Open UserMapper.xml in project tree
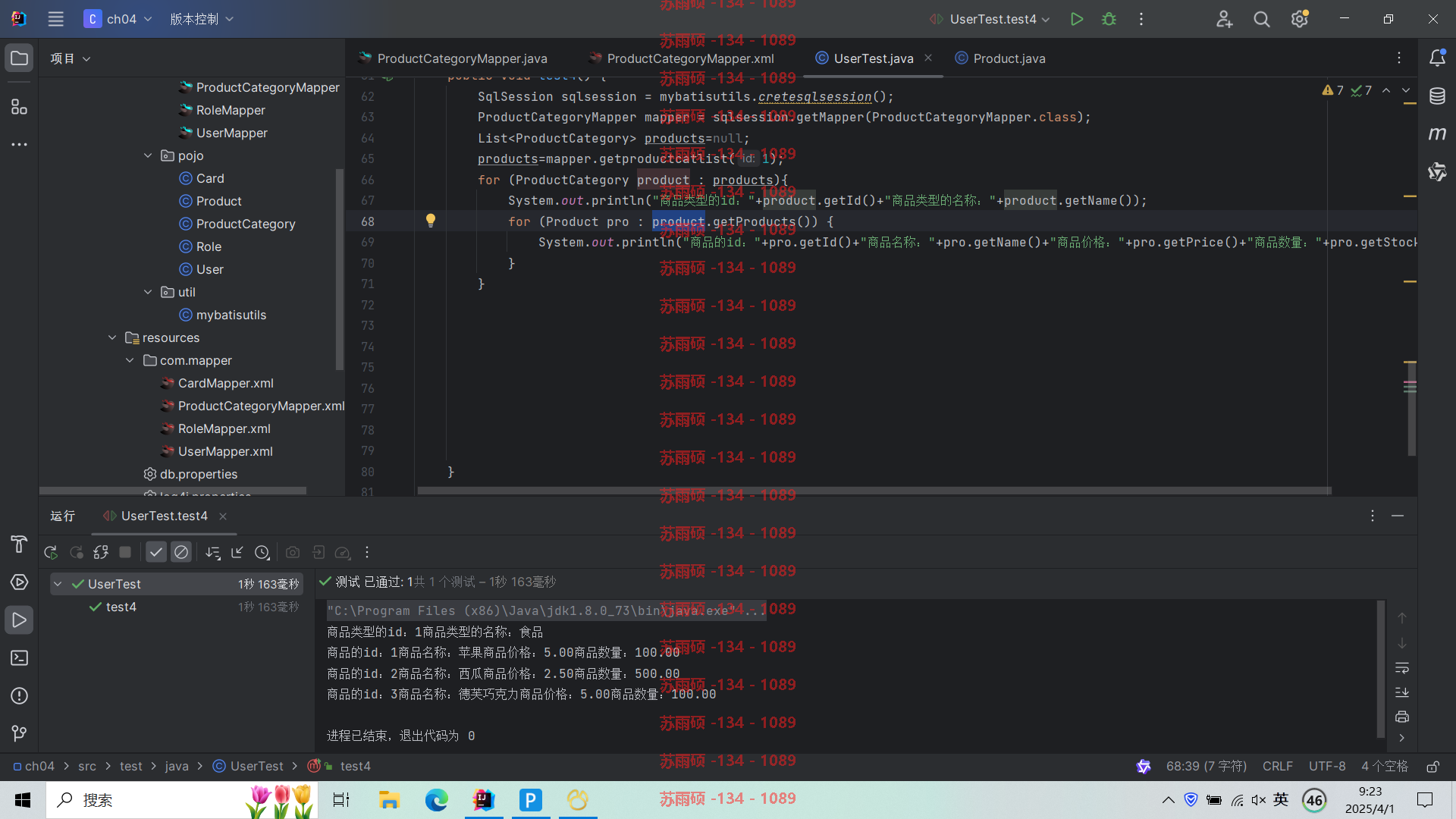Image resolution: width=1456 pixels, height=819 pixels. 225,451
